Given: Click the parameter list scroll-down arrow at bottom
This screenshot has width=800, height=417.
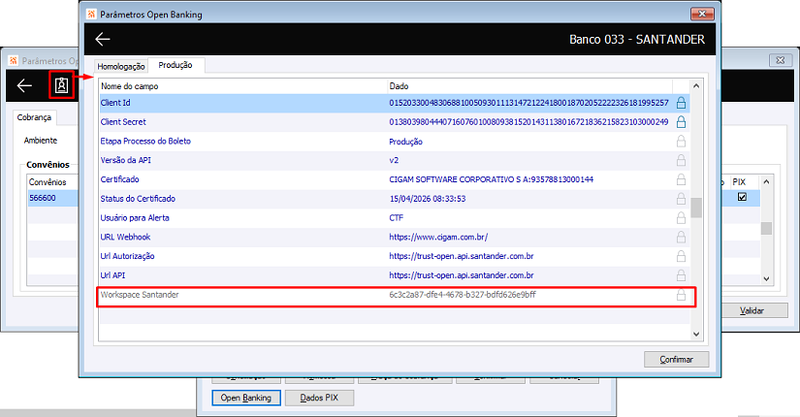Looking at the screenshot, I should [696, 334].
